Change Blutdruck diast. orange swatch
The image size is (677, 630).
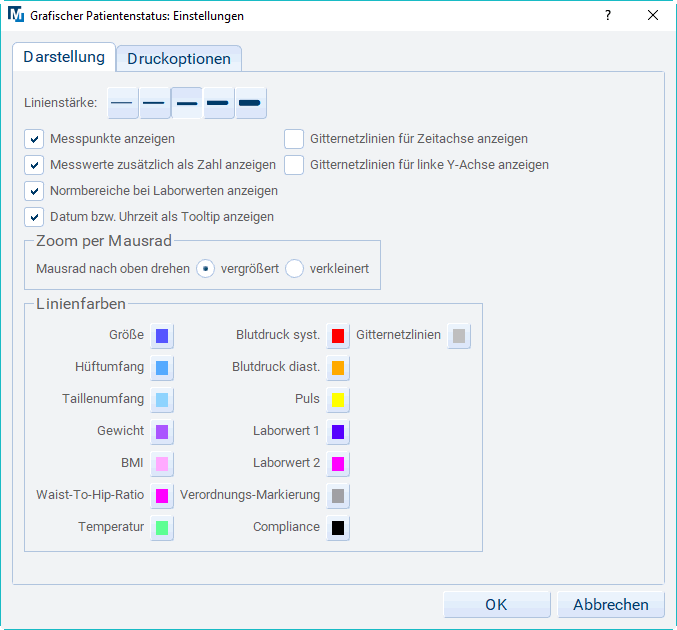coord(338,367)
